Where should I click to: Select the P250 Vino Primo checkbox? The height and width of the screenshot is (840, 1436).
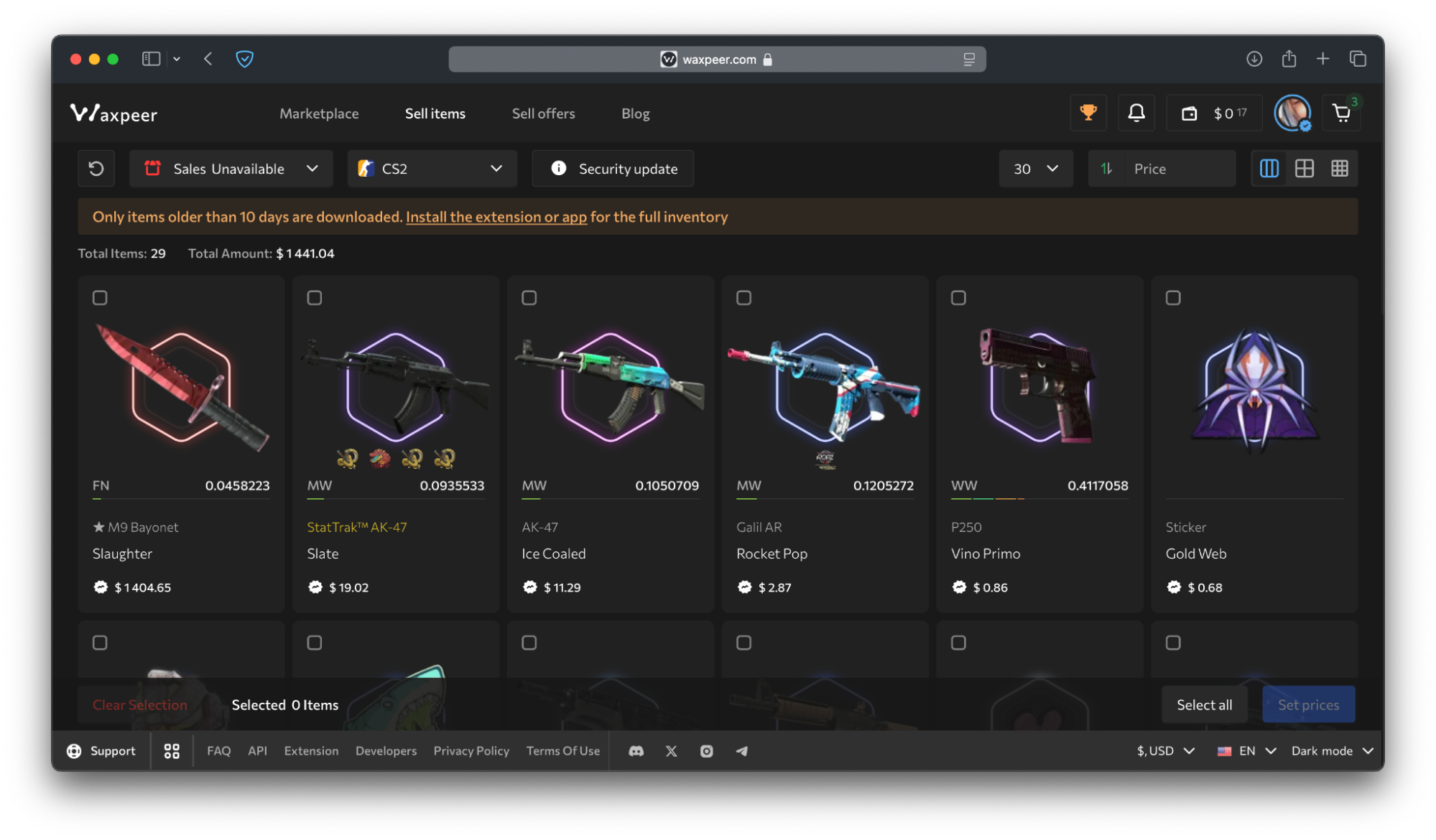coord(959,298)
